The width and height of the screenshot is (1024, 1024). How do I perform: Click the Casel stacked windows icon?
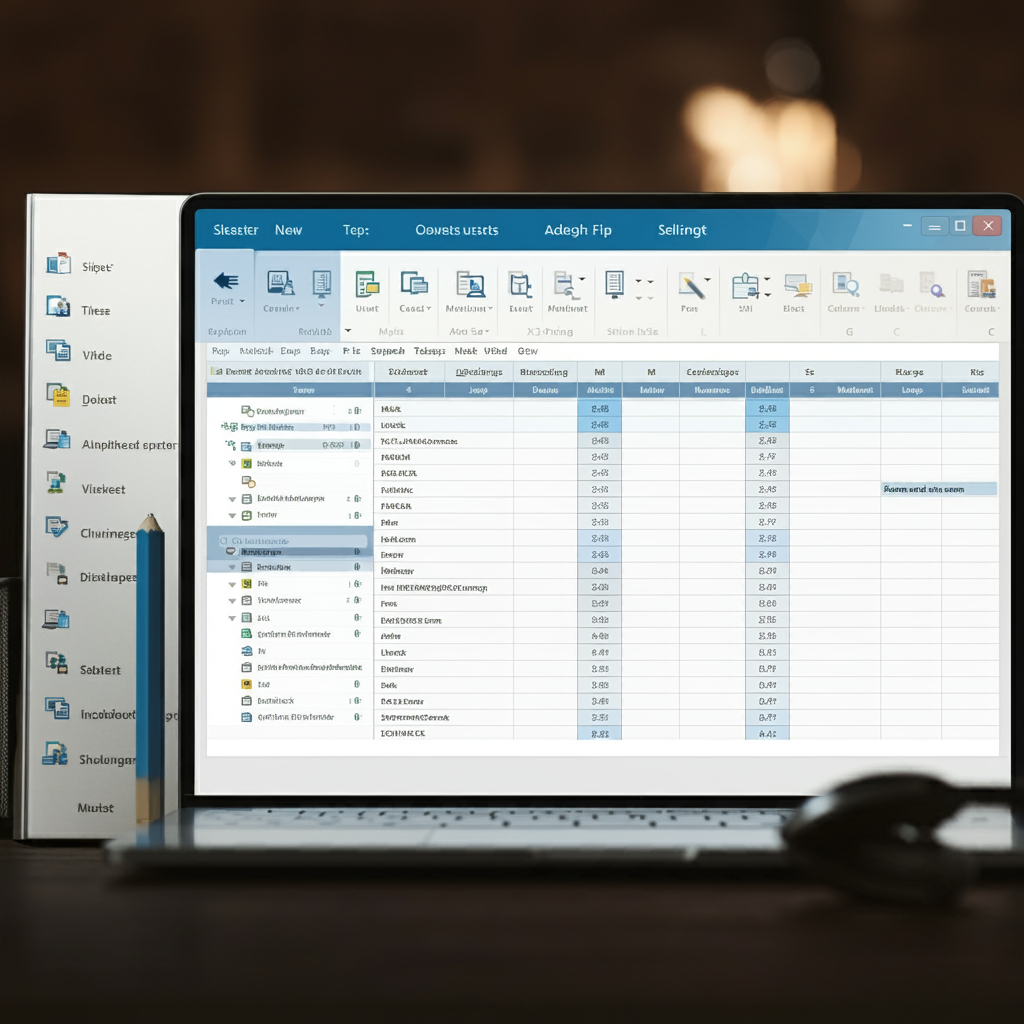point(414,284)
